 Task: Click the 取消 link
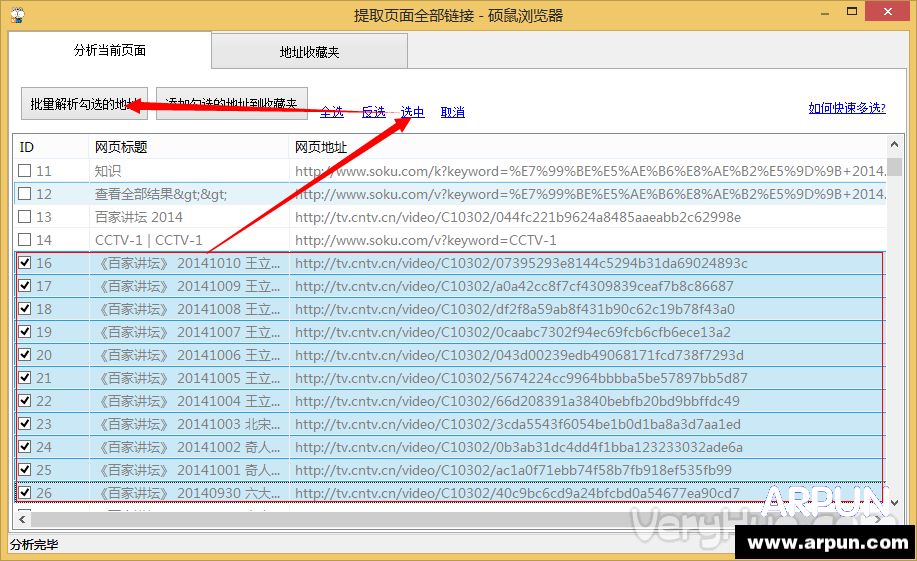pos(452,112)
